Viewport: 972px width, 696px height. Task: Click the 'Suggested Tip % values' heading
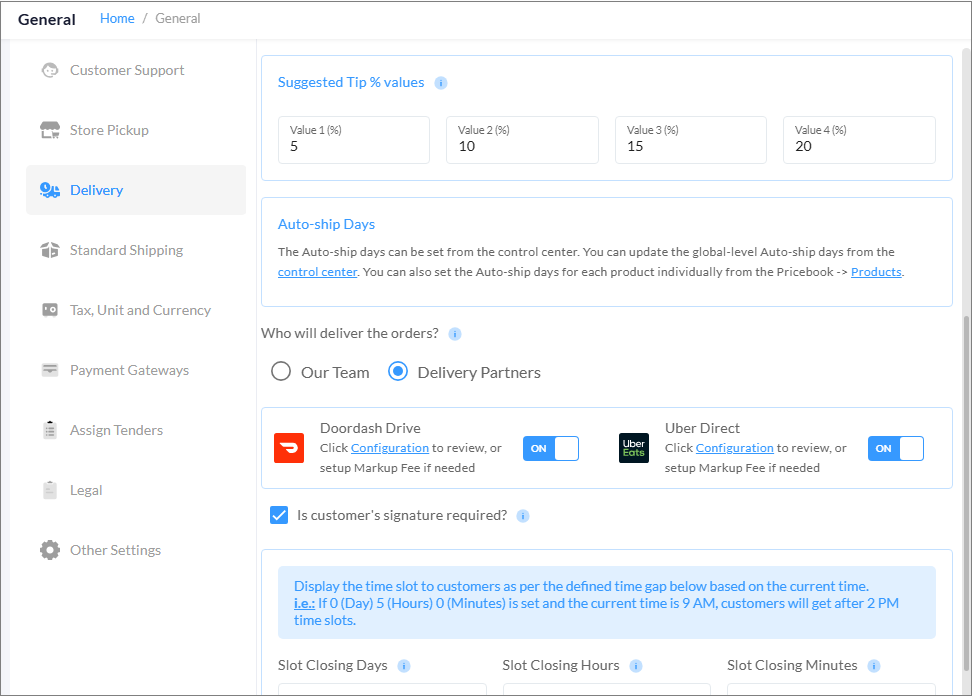(x=351, y=82)
